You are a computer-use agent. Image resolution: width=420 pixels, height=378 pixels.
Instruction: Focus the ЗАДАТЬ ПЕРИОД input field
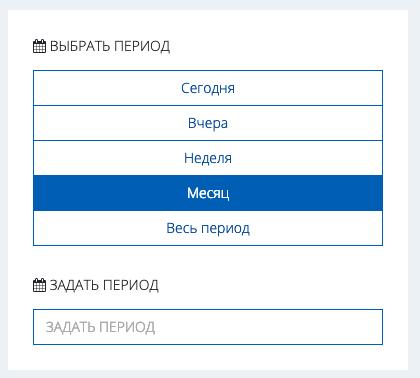click(x=208, y=327)
